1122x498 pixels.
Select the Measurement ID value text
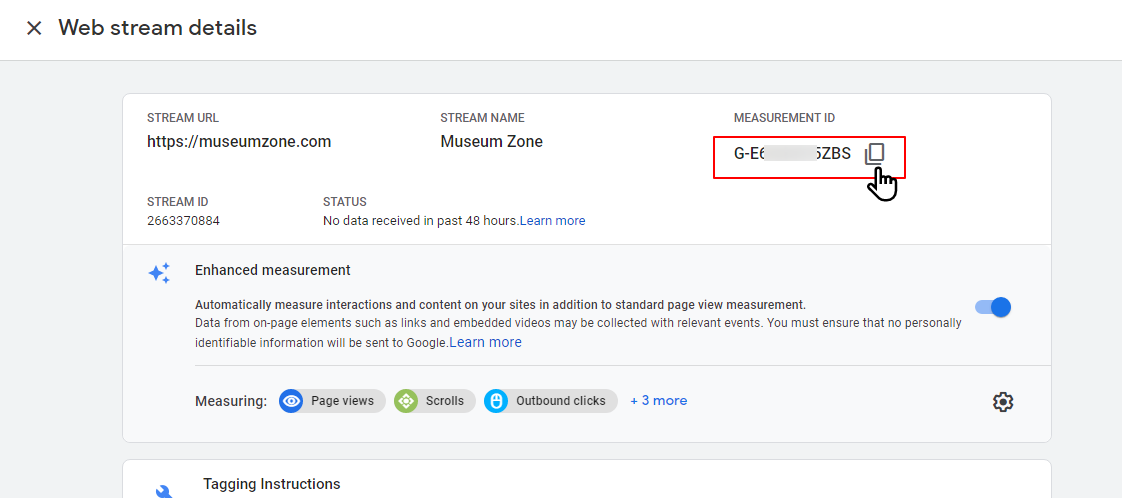pos(792,154)
